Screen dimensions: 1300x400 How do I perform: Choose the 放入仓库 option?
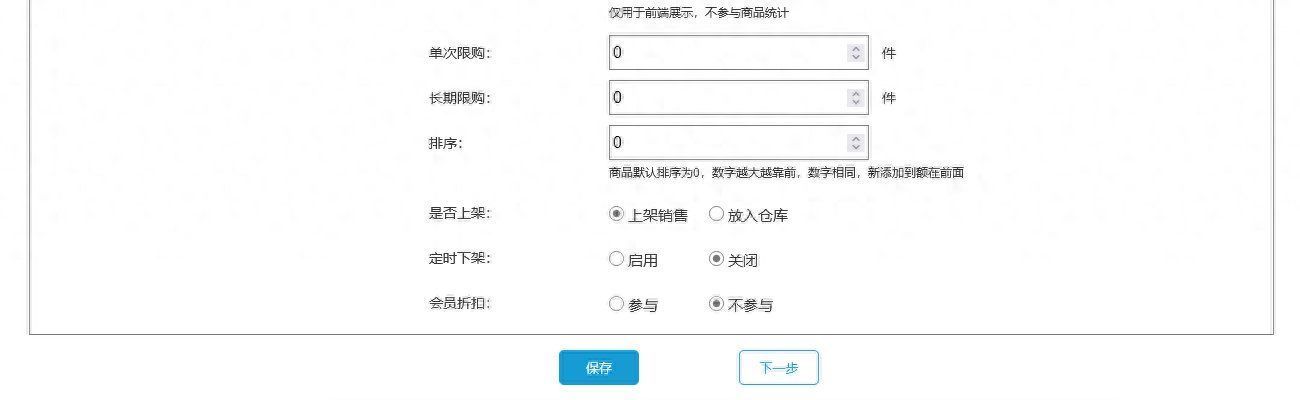tap(716, 214)
